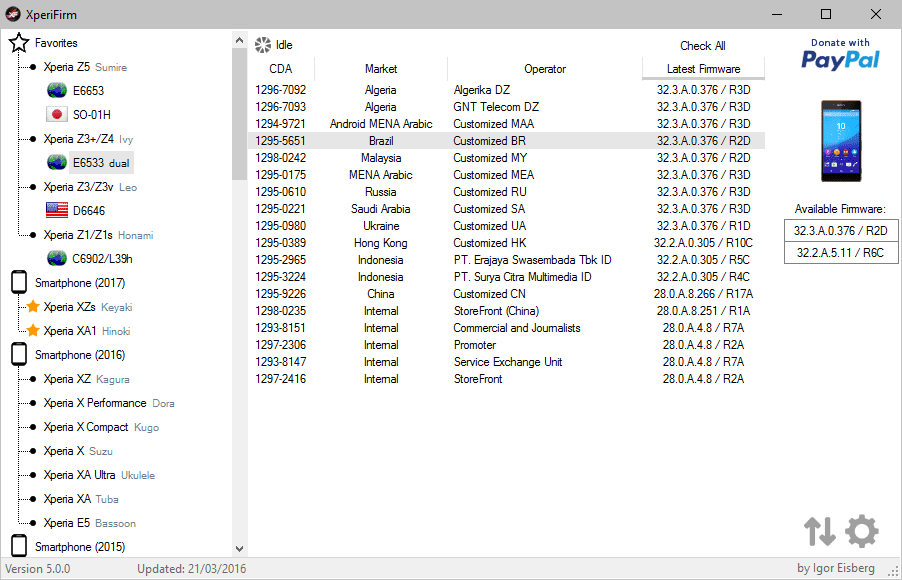Select Customized HK Hong Kong row
The height and width of the screenshot is (580, 902).
tap(506, 242)
